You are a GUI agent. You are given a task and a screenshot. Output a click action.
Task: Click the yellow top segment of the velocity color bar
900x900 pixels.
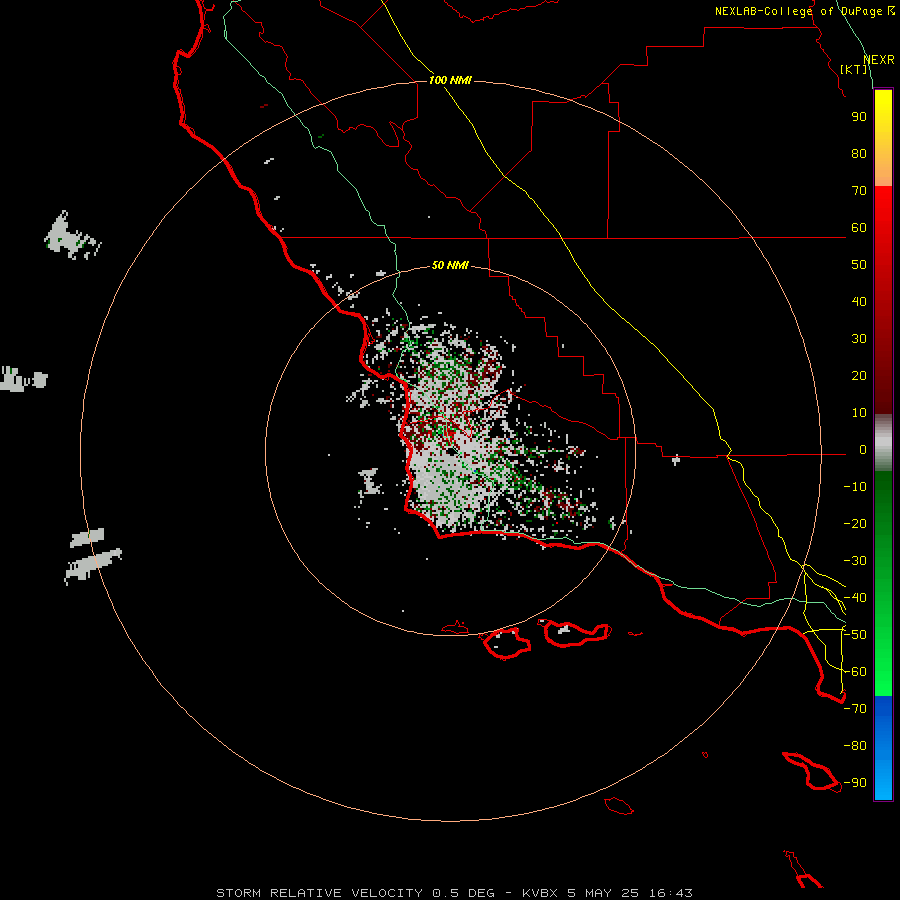pos(883,138)
